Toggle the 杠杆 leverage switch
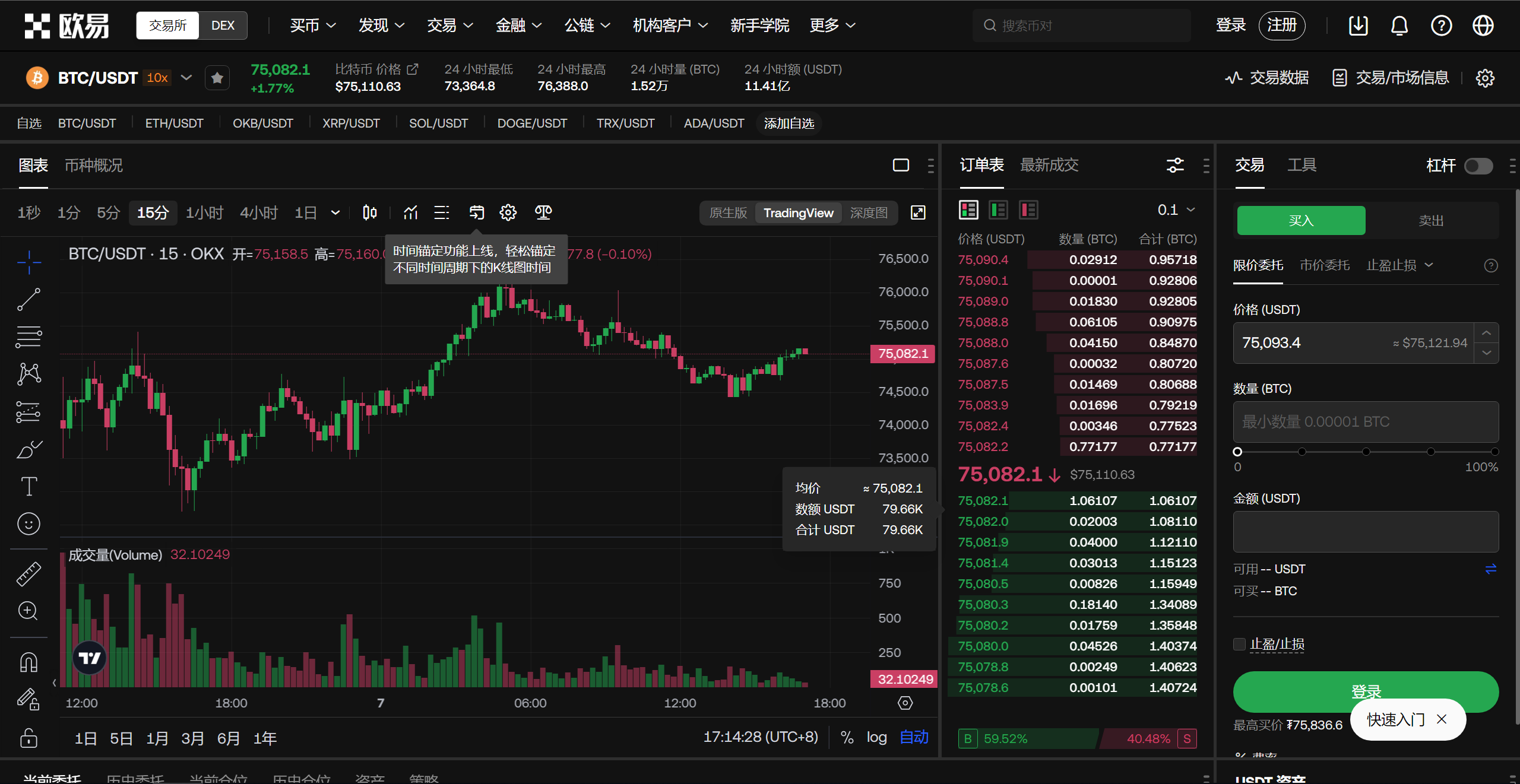Viewport: 1520px width, 784px height. (x=1478, y=166)
